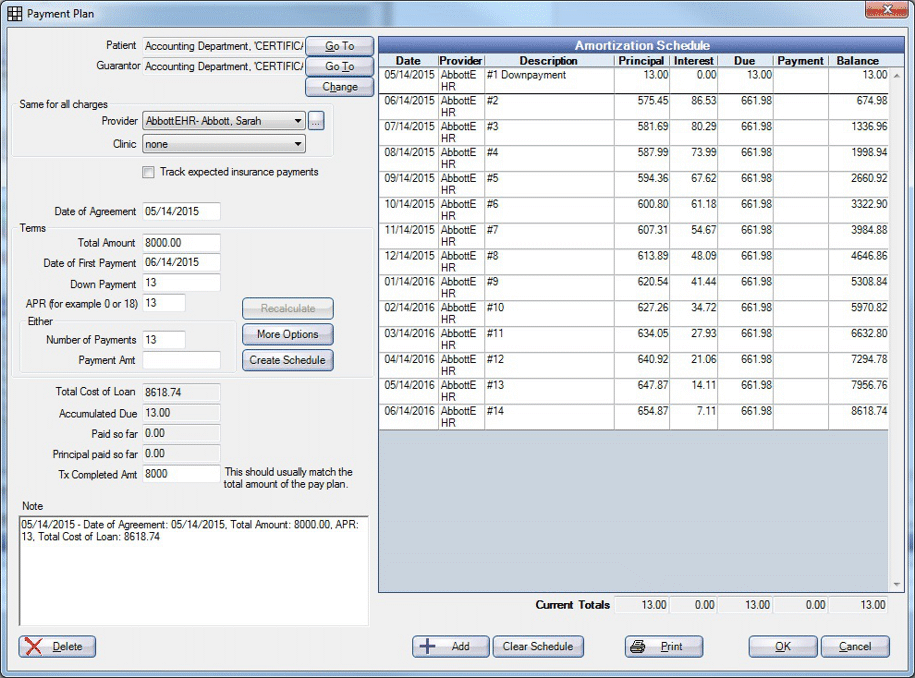The image size is (915, 678).
Task: Confirm the payment plan with OK
Action: tap(782, 646)
